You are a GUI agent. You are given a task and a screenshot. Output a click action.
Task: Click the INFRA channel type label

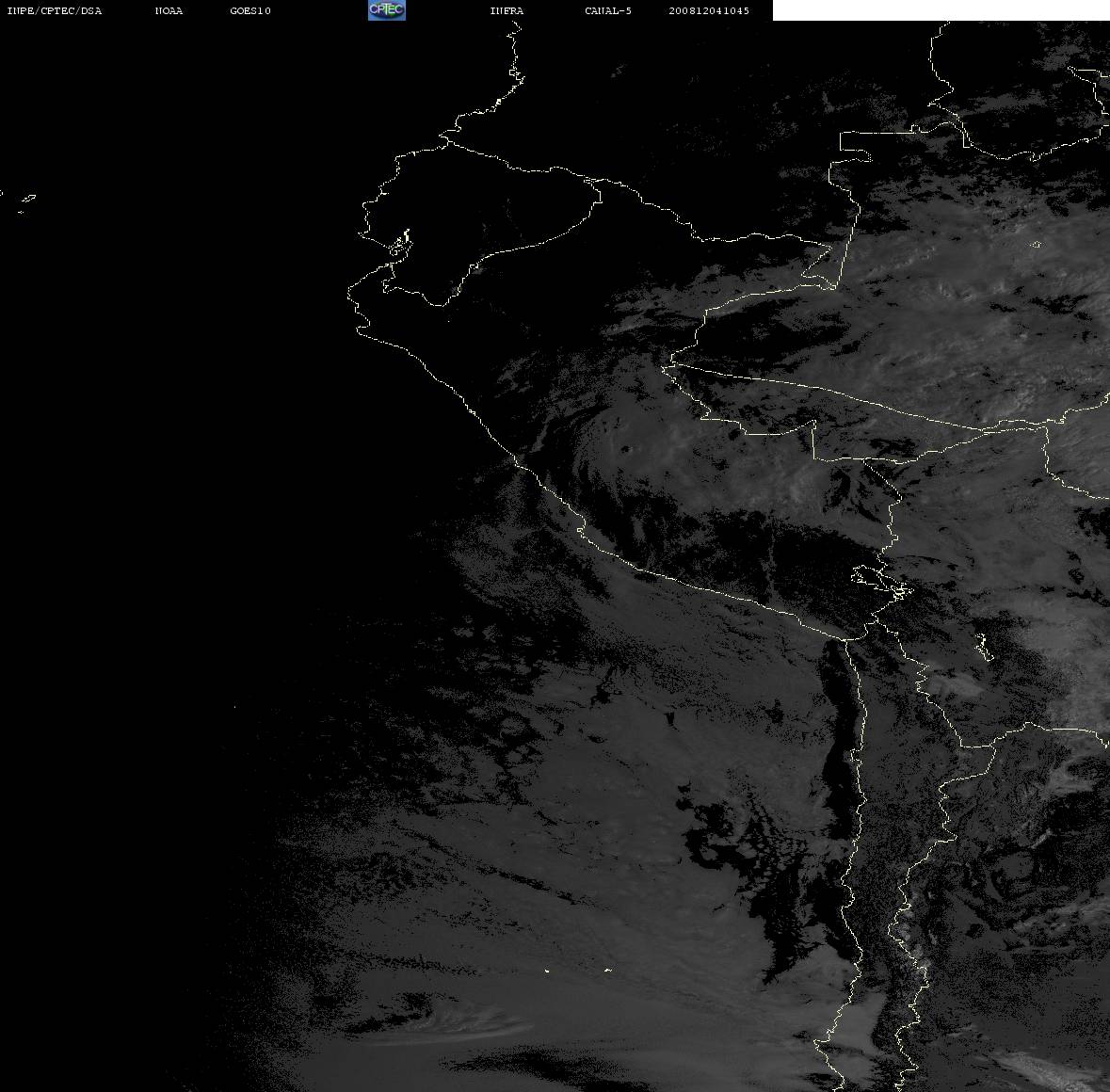507,10
